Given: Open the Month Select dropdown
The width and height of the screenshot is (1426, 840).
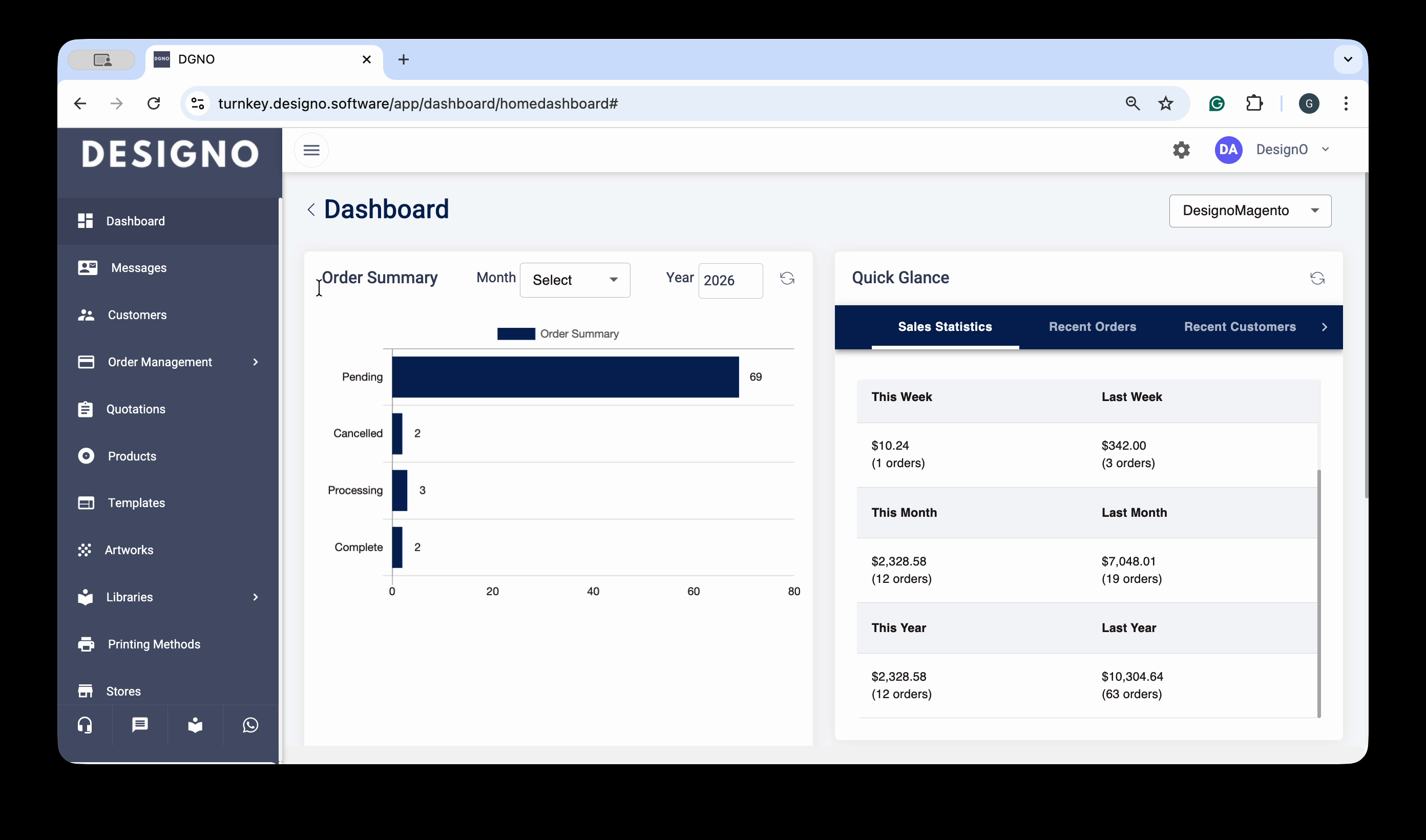Looking at the screenshot, I should 574,280.
